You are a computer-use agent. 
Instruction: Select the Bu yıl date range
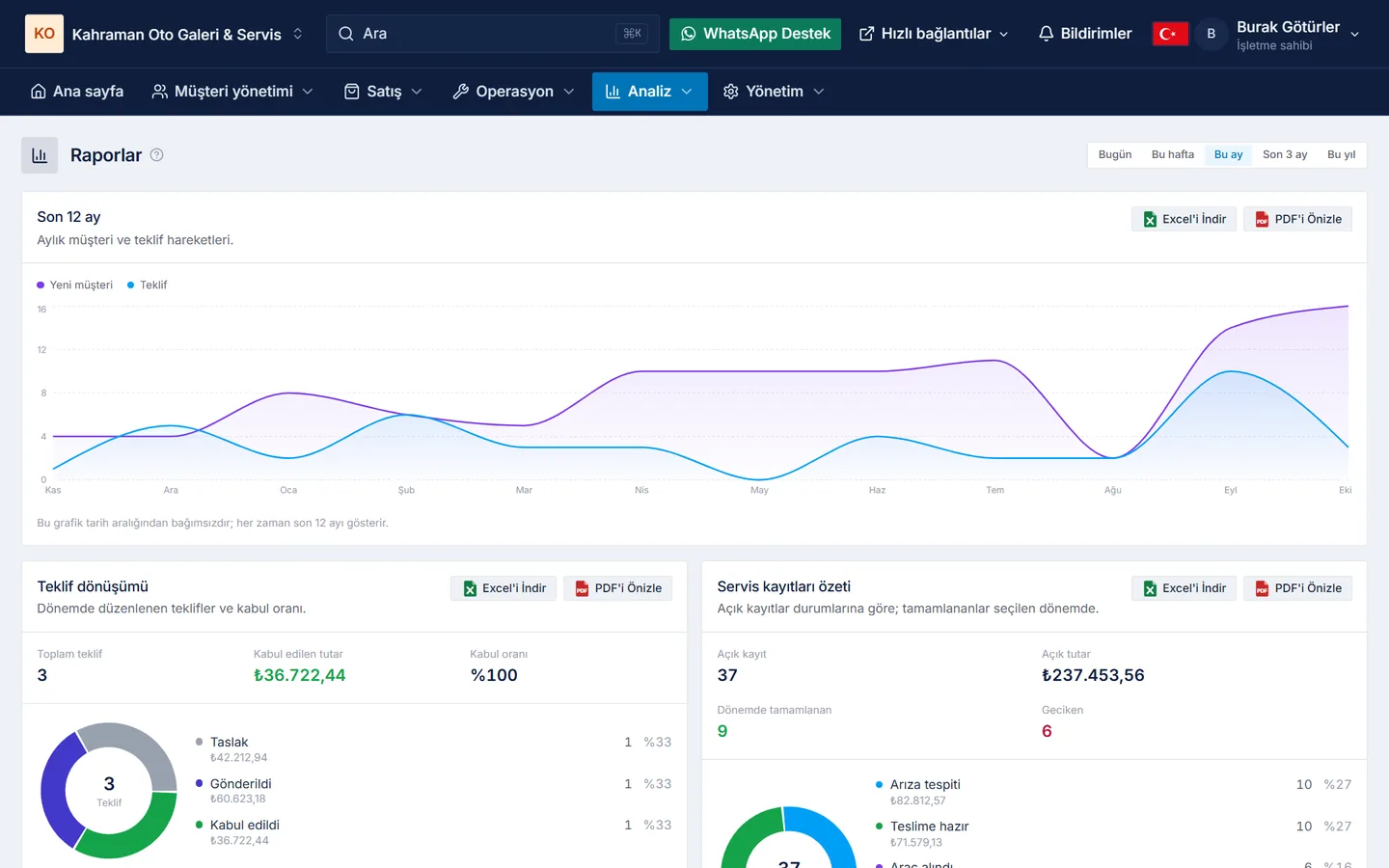(x=1341, y=155)
